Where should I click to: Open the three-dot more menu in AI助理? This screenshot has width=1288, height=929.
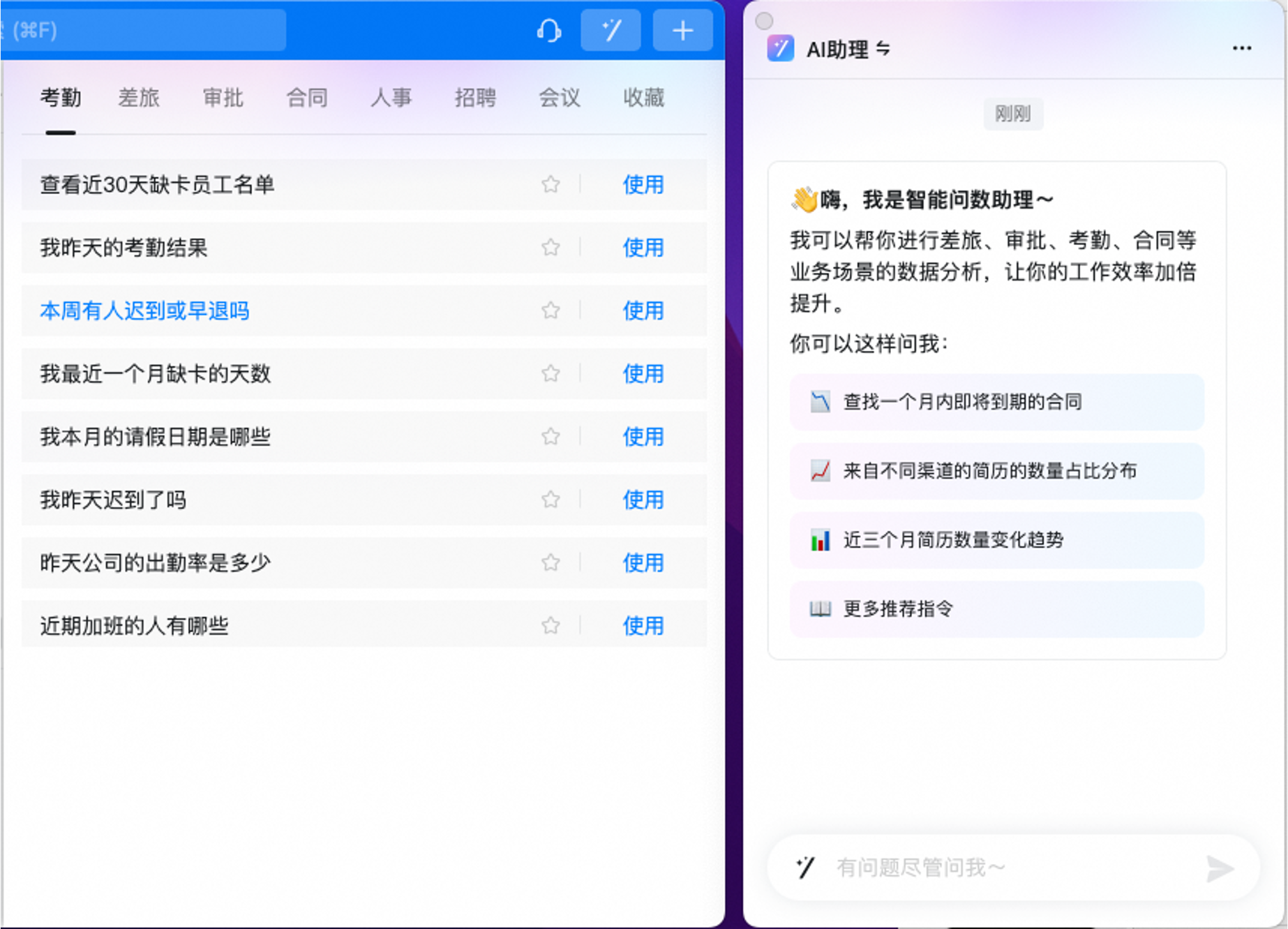pos(1241,48)
